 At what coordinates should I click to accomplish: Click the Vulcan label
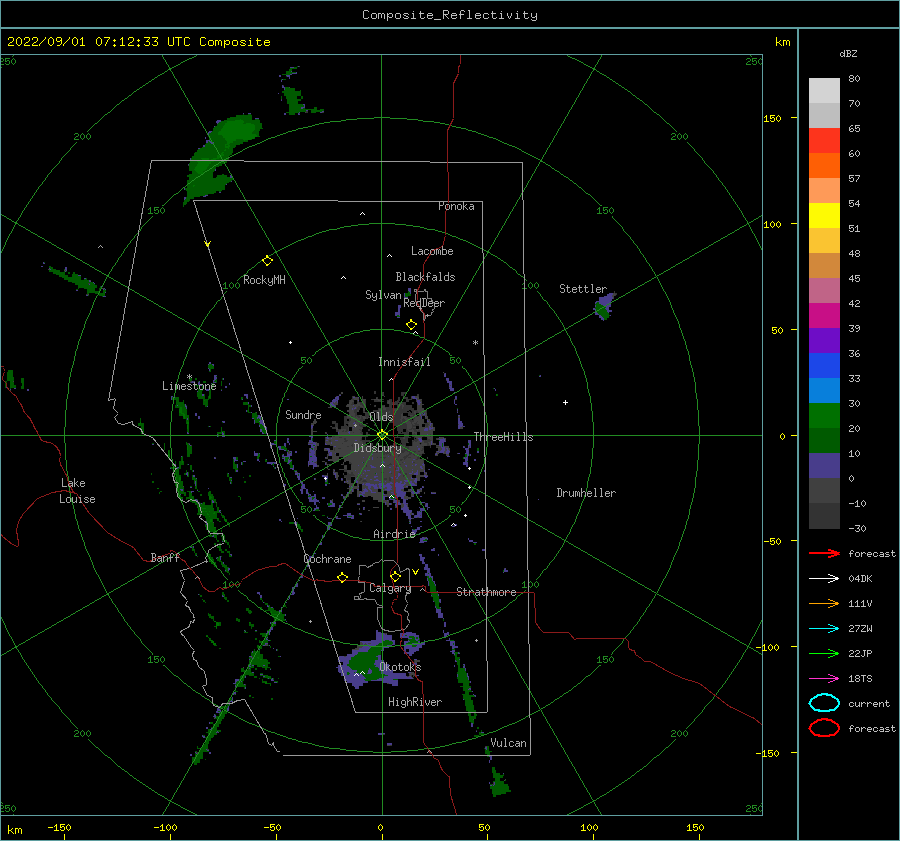click(x=509, y=743)
